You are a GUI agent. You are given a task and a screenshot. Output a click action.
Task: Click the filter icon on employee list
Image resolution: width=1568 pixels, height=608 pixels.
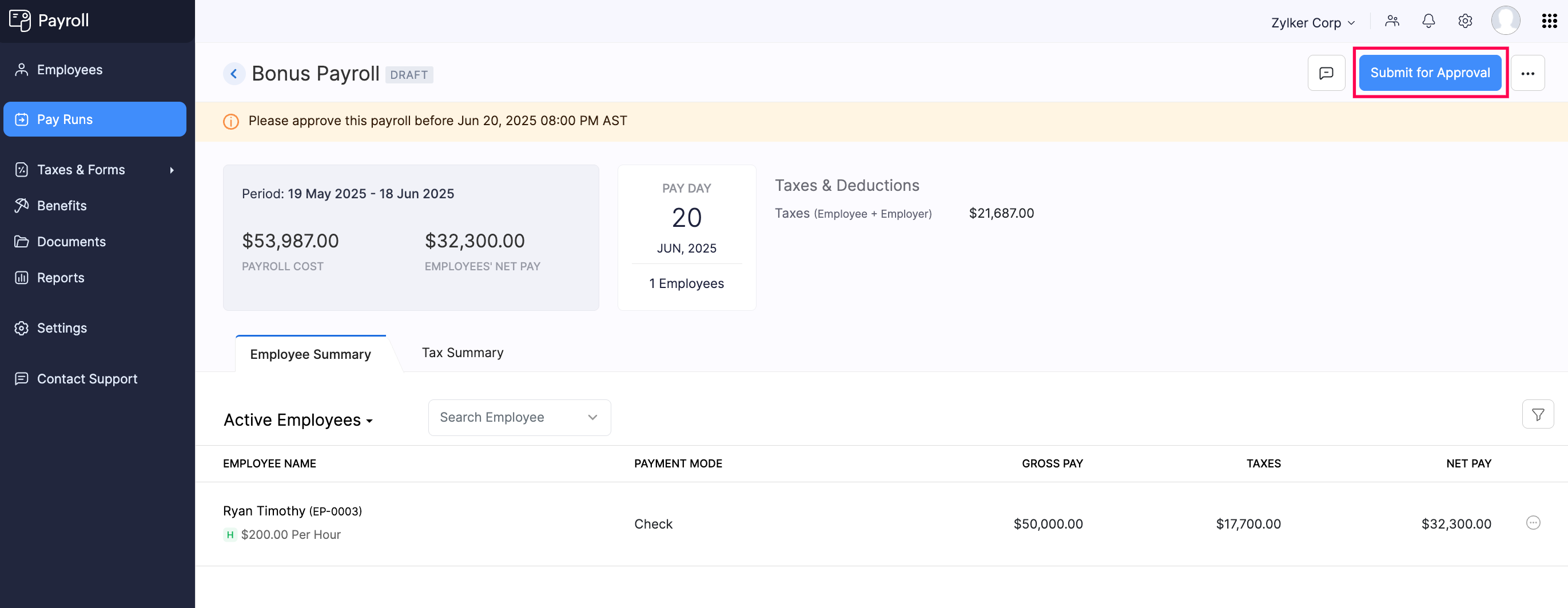pos(1538,414)
